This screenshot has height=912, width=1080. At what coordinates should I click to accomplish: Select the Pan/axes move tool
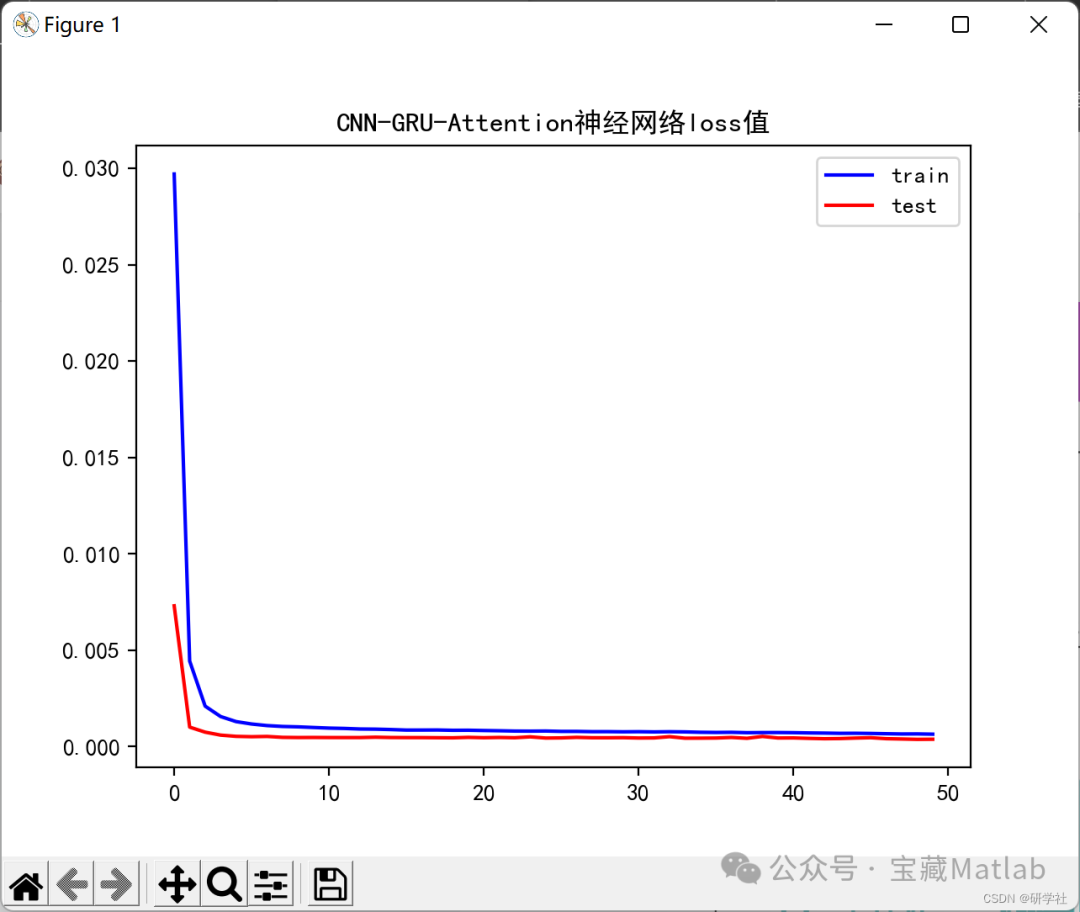tap(176, 884)
